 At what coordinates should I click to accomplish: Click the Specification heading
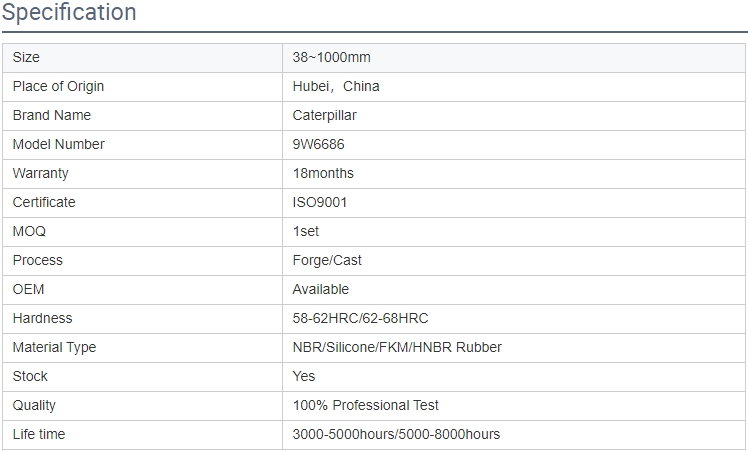tap(69, 12)
